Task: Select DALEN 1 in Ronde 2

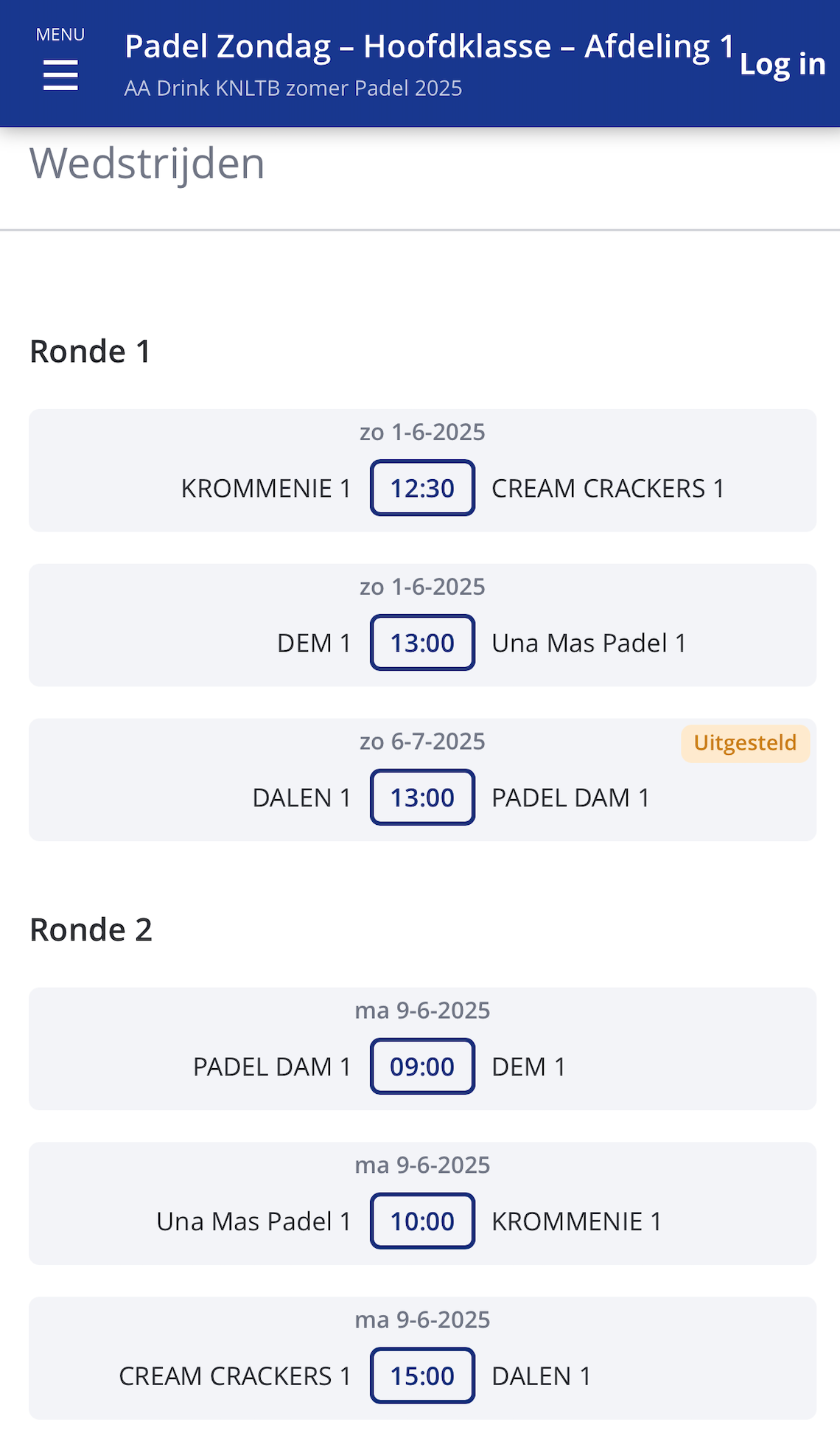Action: 541,1377
